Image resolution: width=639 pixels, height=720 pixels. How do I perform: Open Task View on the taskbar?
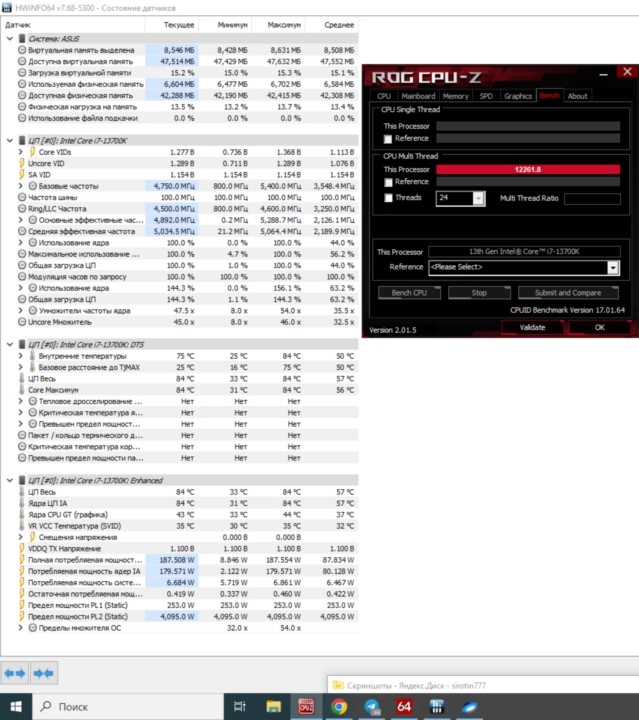tap(240, 707)
